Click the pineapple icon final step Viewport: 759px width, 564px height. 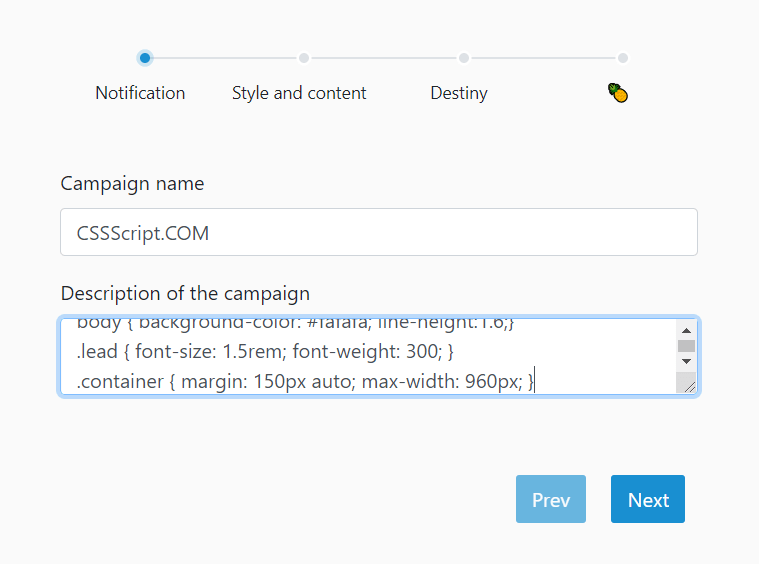point(618,94)
